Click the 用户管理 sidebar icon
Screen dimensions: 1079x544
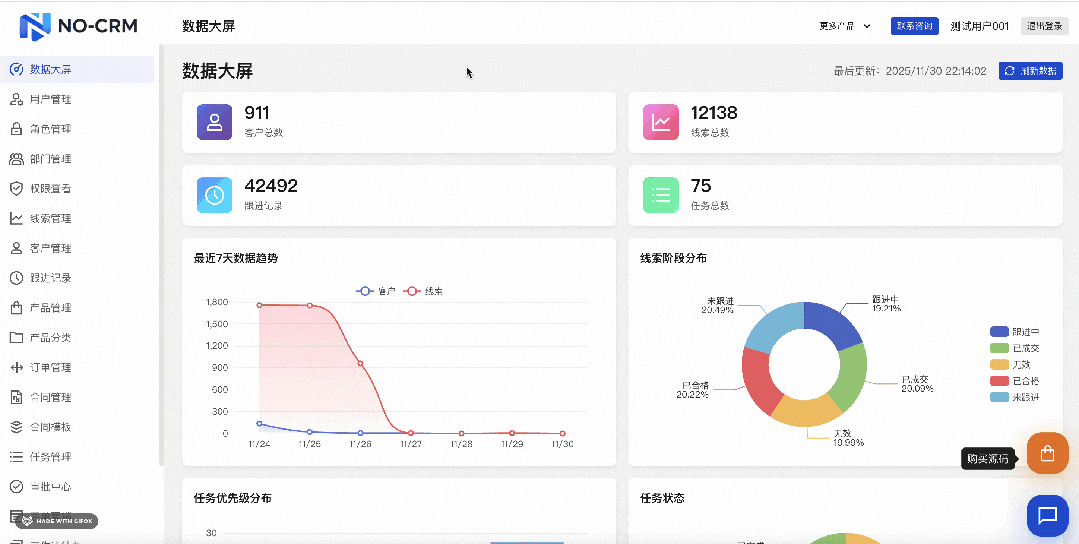(17, 100)
